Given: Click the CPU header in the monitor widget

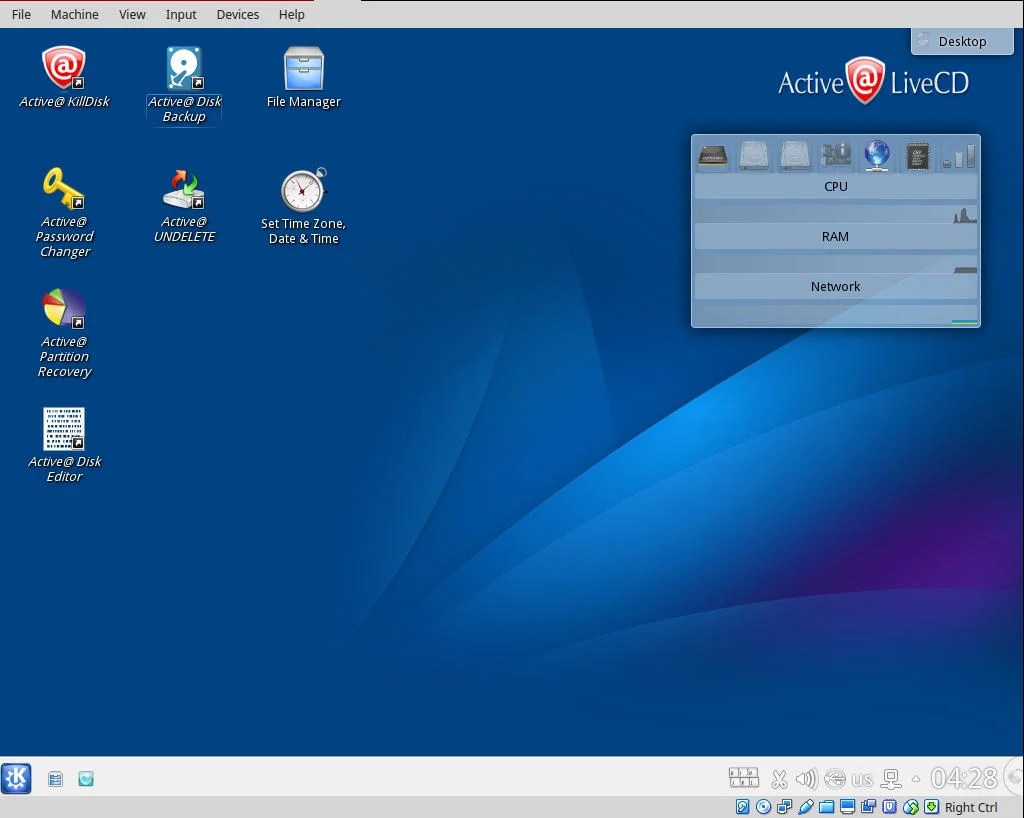Looking at the screenshot, I should tap(835, 187).
